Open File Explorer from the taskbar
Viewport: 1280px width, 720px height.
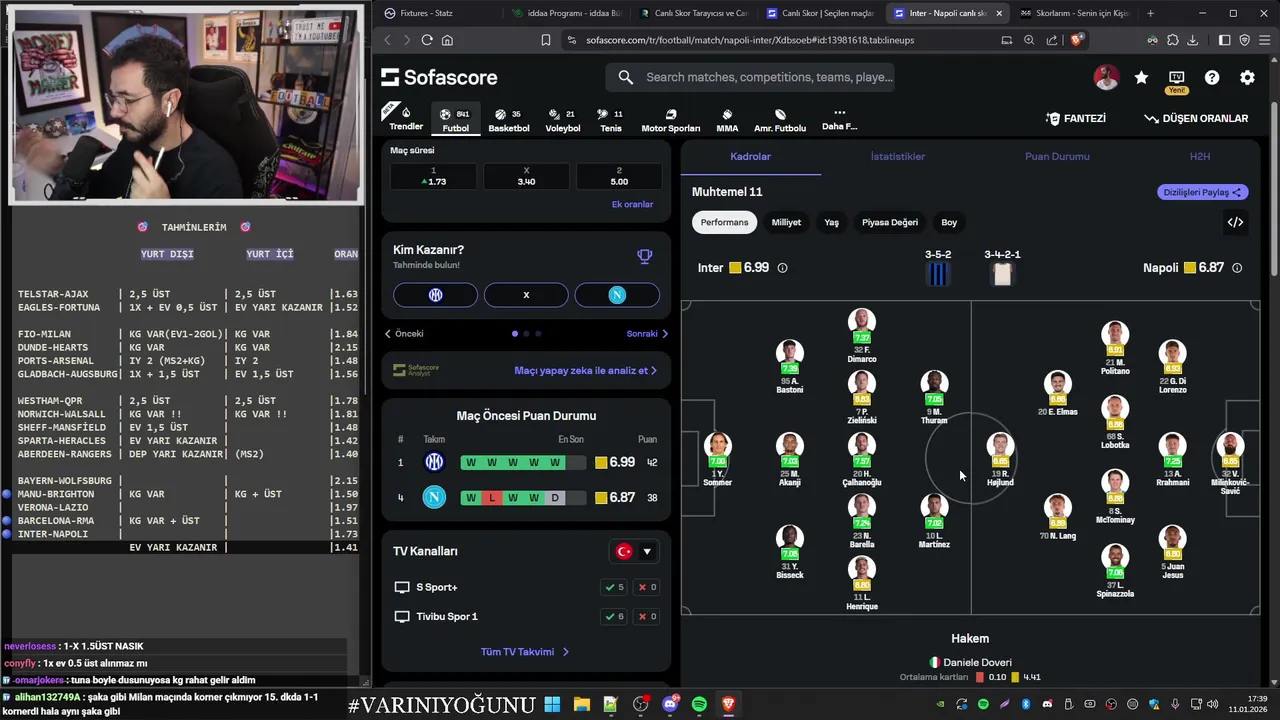581,704
